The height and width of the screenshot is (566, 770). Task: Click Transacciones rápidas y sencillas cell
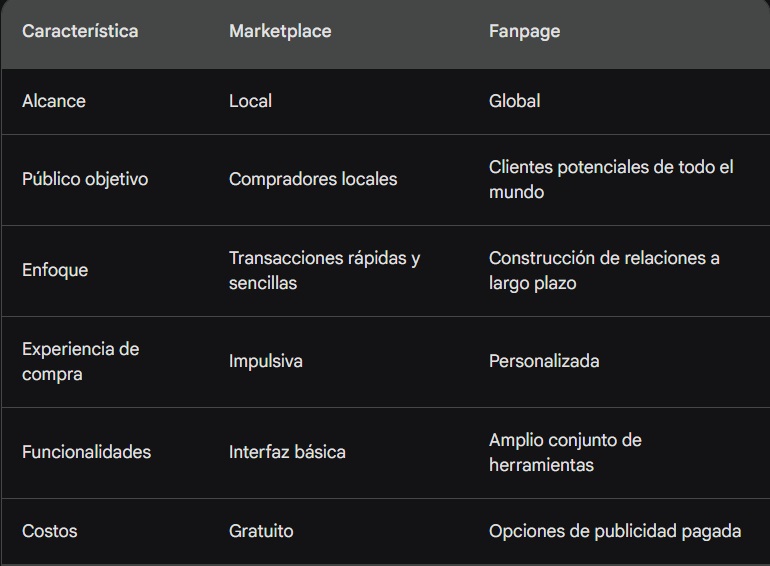click(325, 270)
